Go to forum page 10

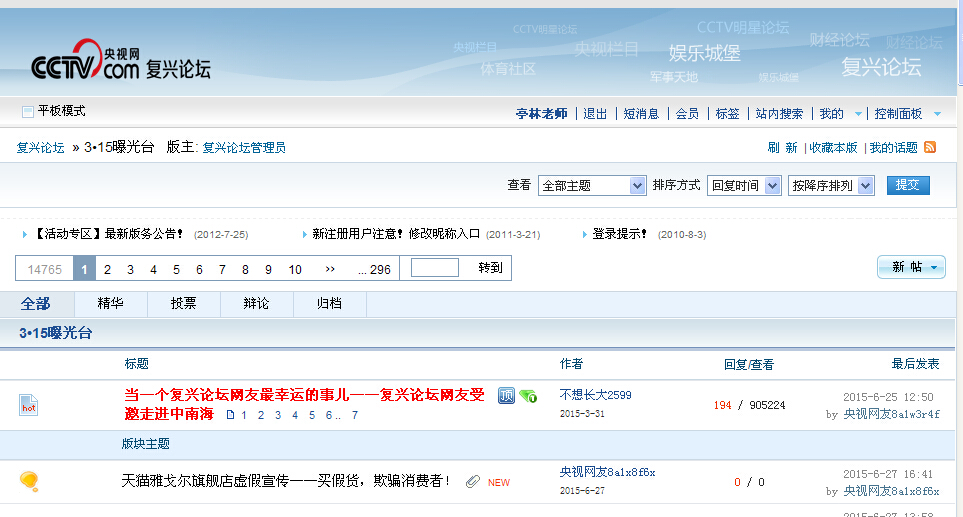[x=295, y=270]
